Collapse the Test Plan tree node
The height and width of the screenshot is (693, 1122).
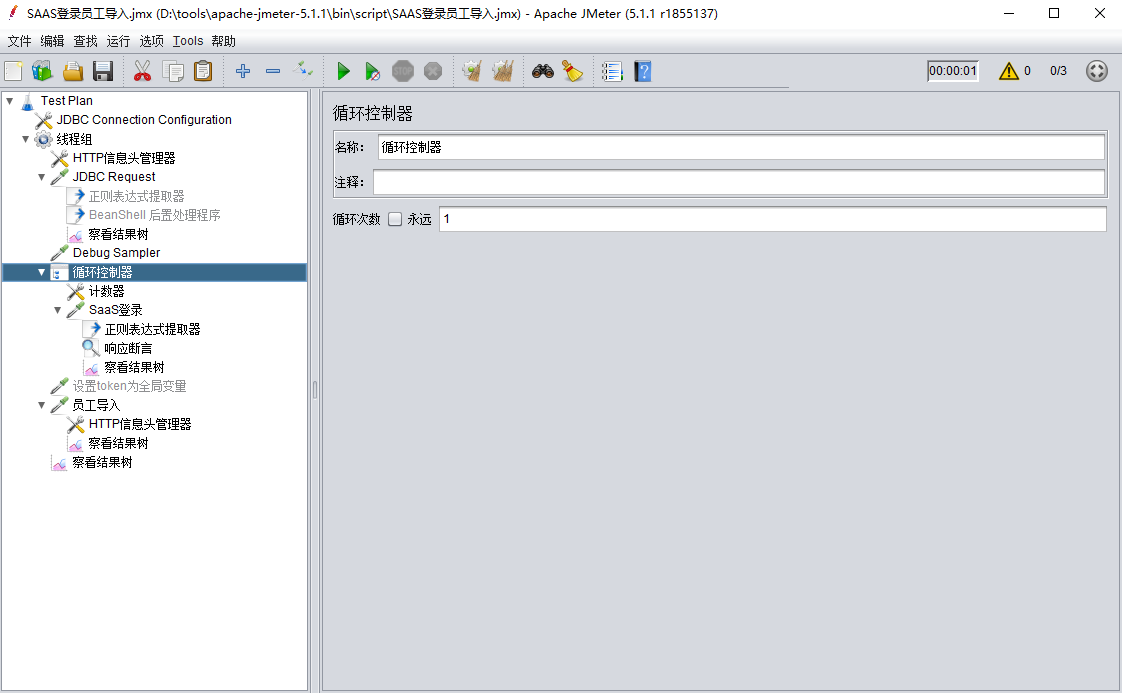tap(10, 101)
